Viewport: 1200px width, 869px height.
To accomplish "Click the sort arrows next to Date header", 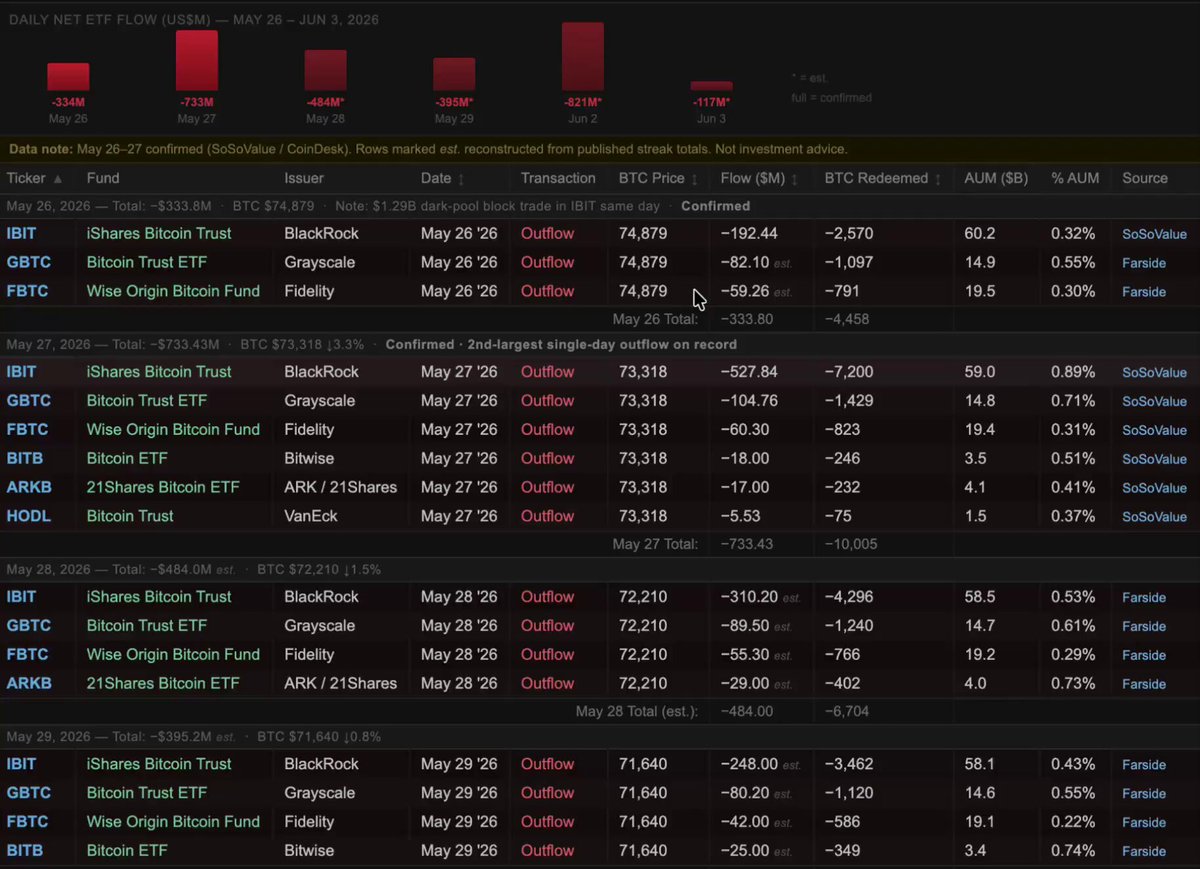I will tap(461, 179).
